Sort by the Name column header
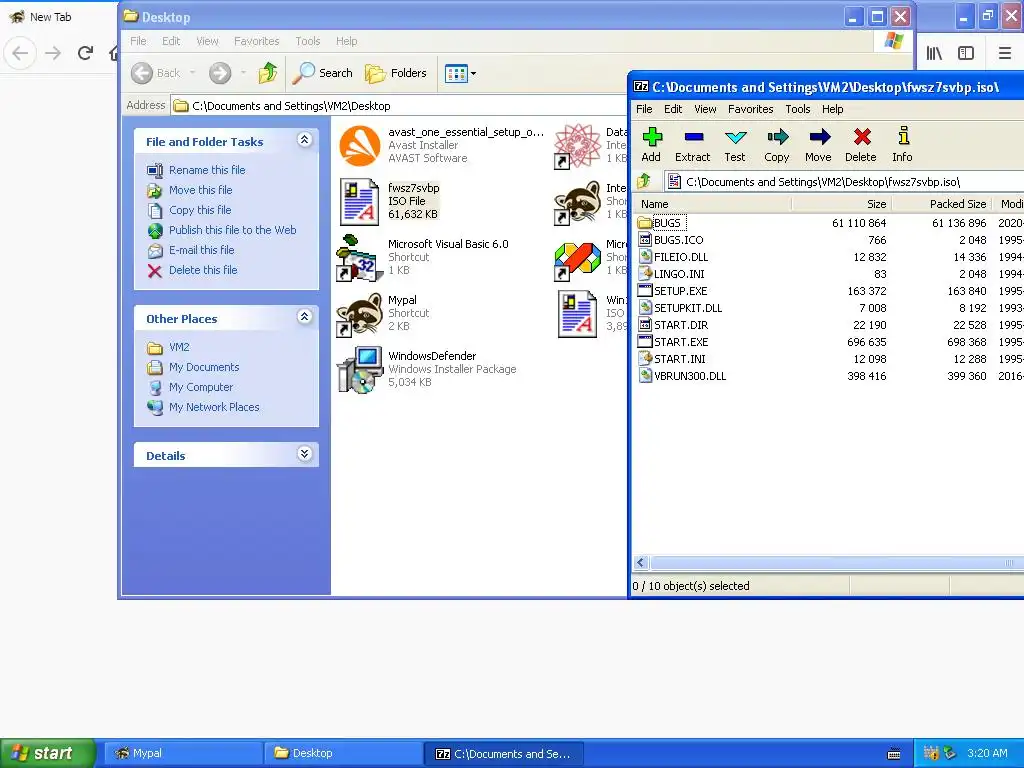Screen dimensions: 1024x768 pos(712,204)
